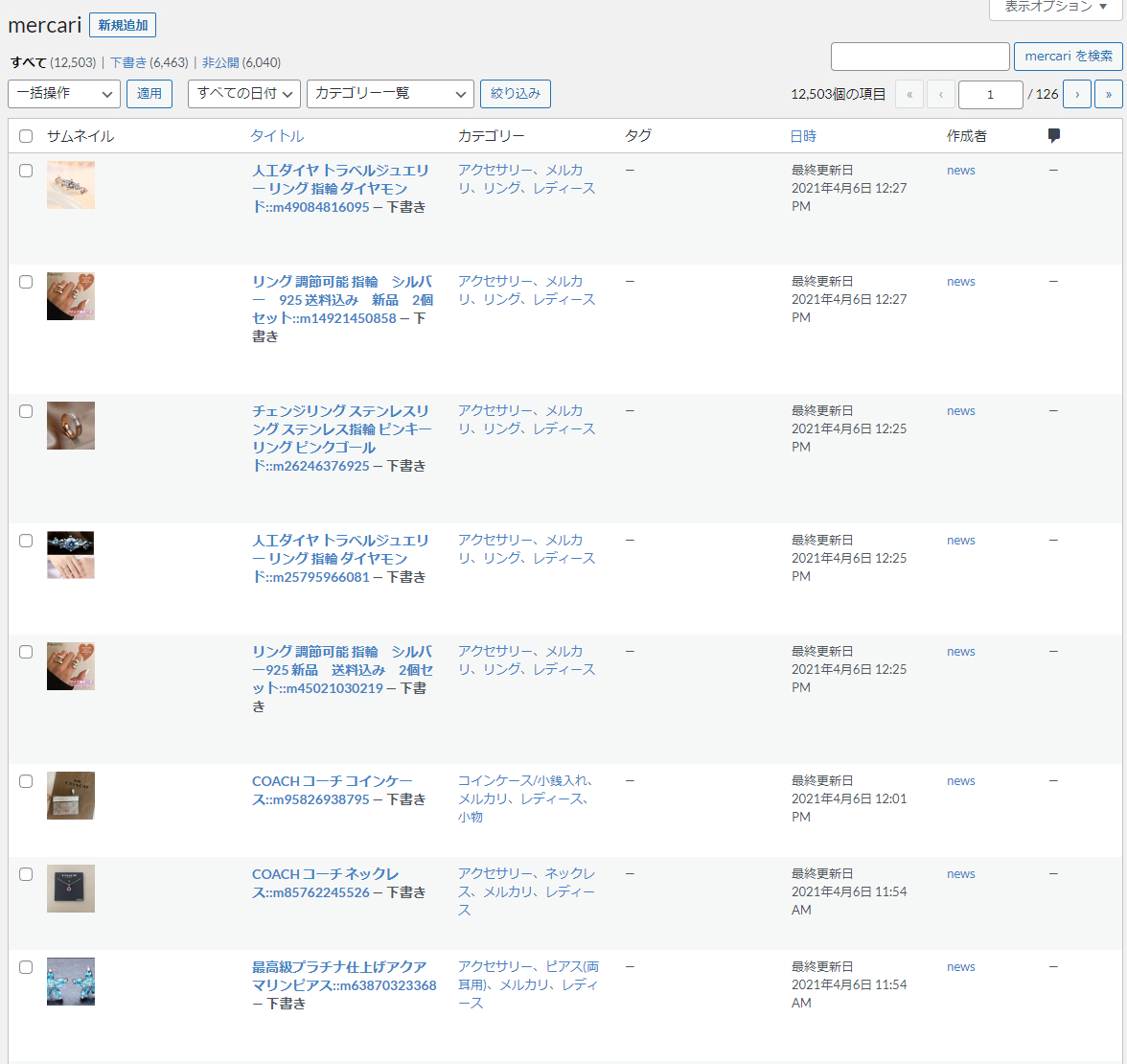The width and height of the screenshot is (1127, 1064).
Task: Click the 絞り込み filter button
Action: pyautogui.click(x=516, y=94)
